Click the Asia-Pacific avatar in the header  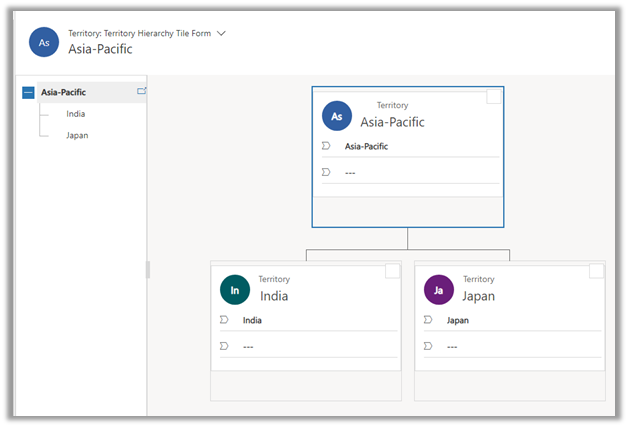point(43,42)
